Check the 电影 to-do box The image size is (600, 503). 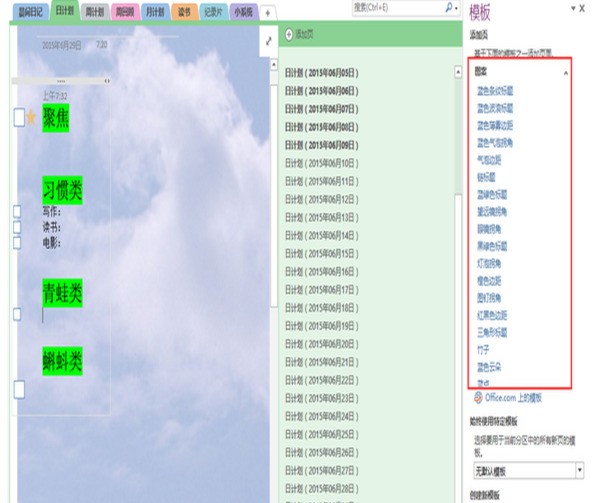[17, 243]
